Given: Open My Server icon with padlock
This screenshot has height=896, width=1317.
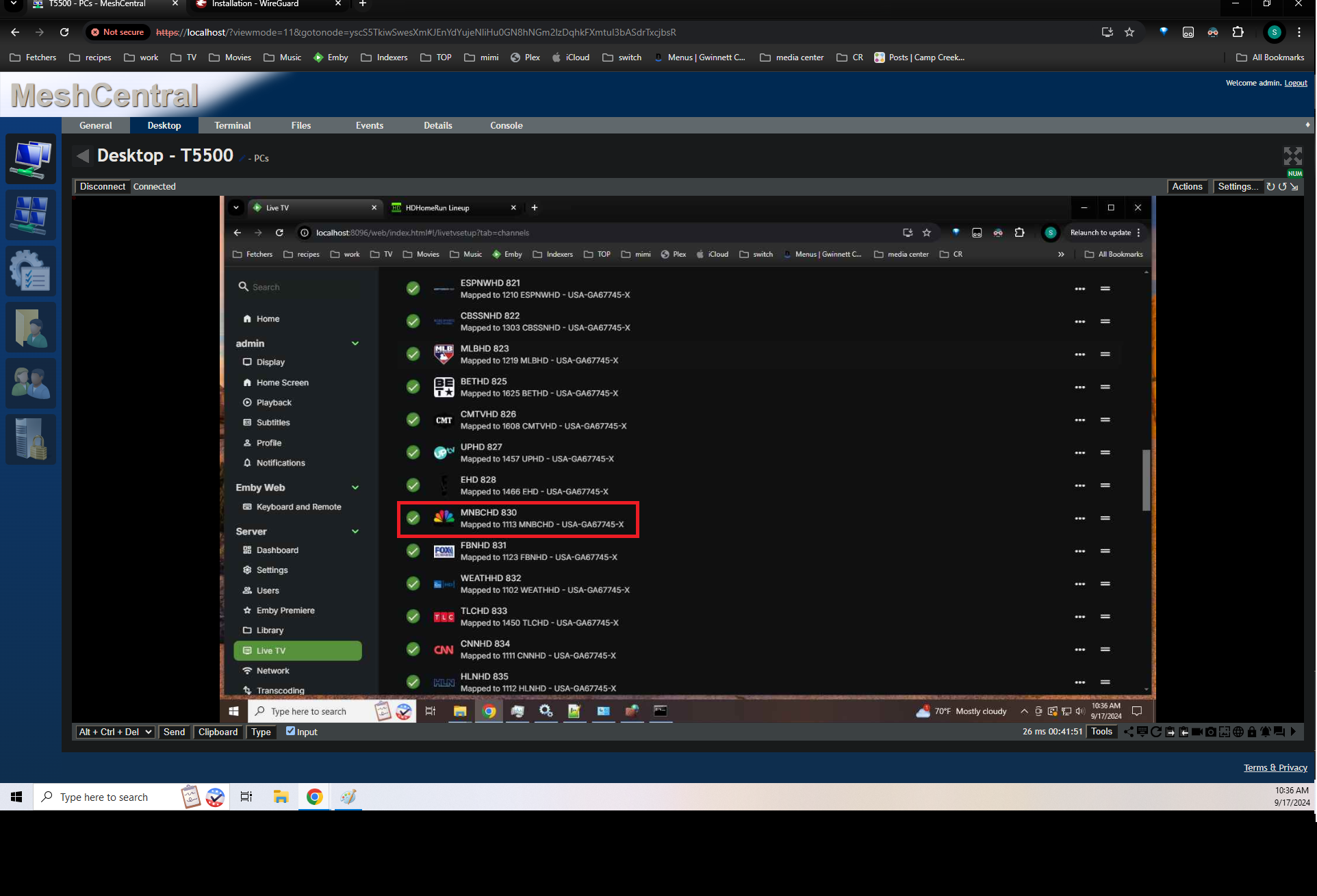Looking at the screenshot, I should [31, 439].
